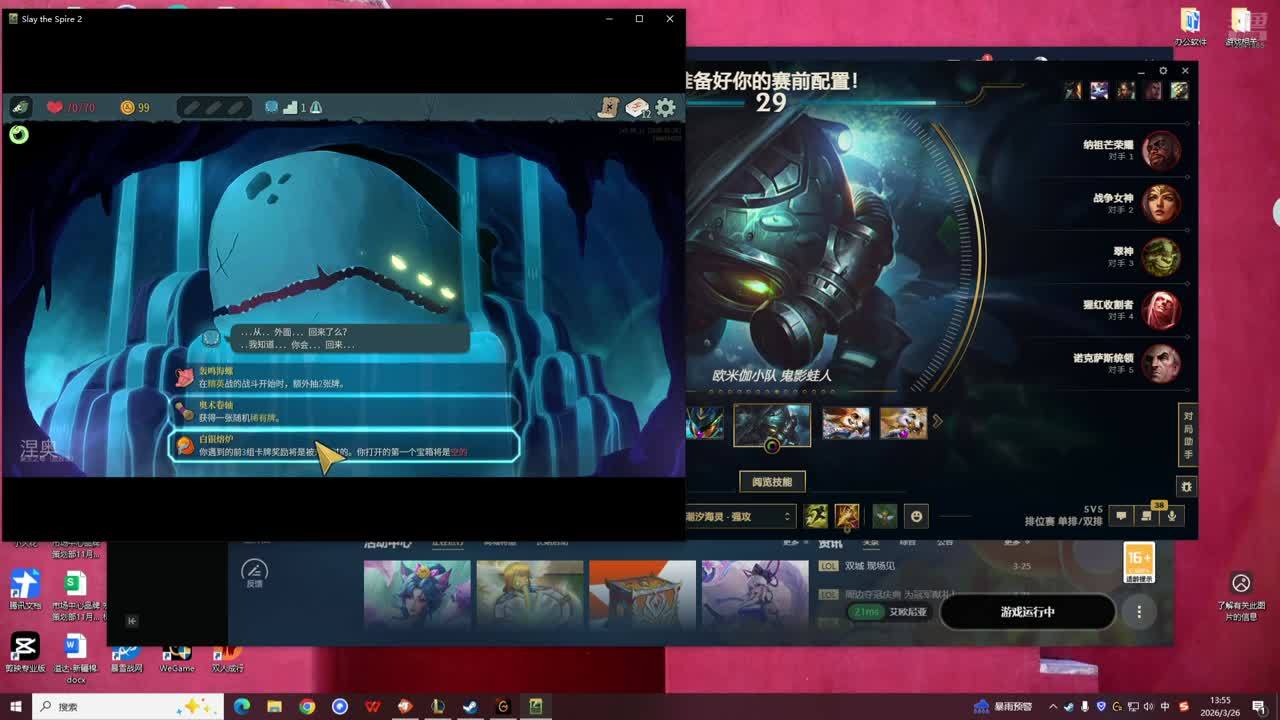Viewport: 1280px width, 720px height.
Task: Select the first summoner spell slot
Action: coord(817,516)
